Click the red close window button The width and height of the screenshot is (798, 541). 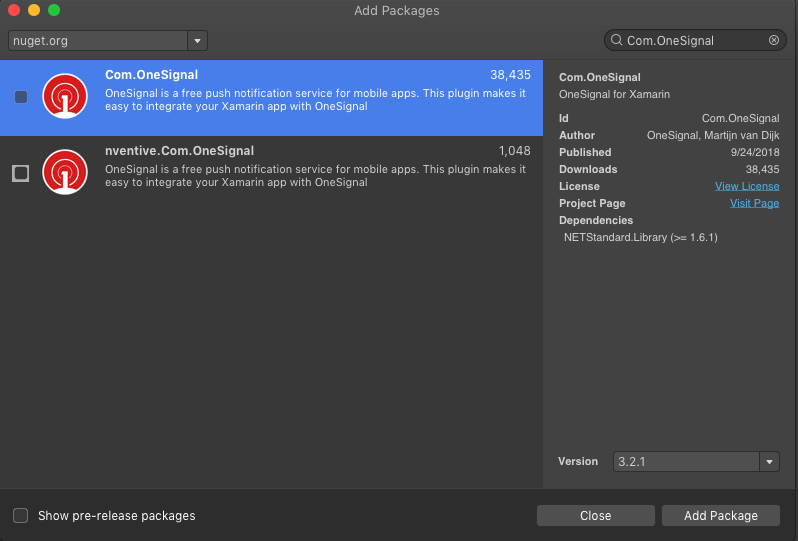tap(14, 10)
